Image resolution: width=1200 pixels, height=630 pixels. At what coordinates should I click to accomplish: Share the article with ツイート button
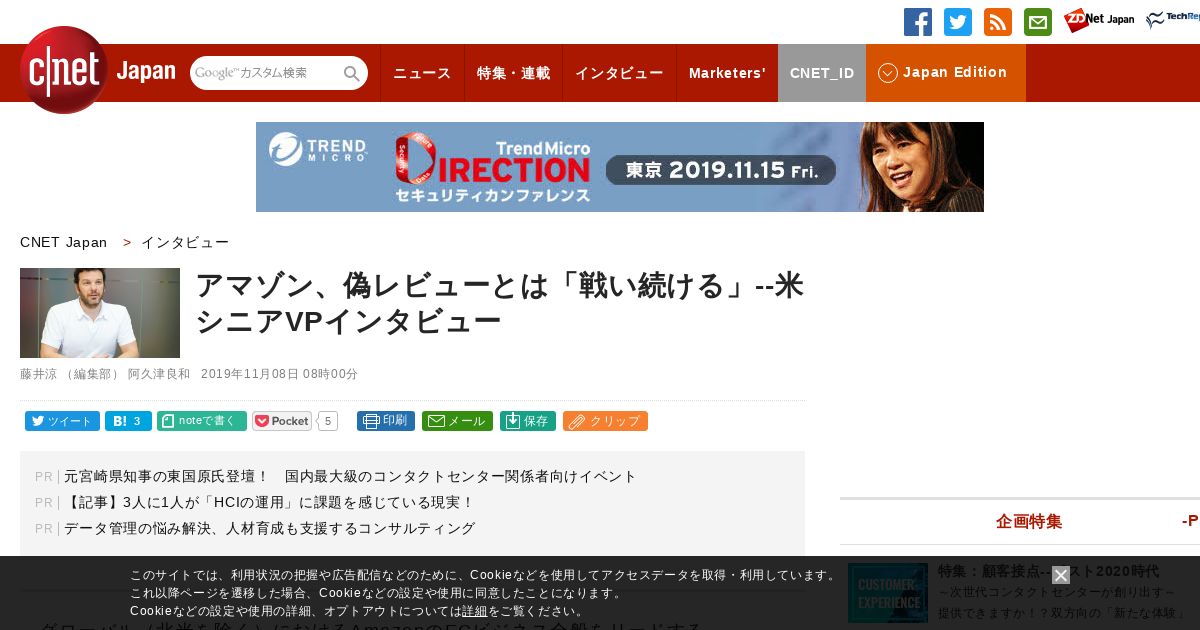[62, 421]
